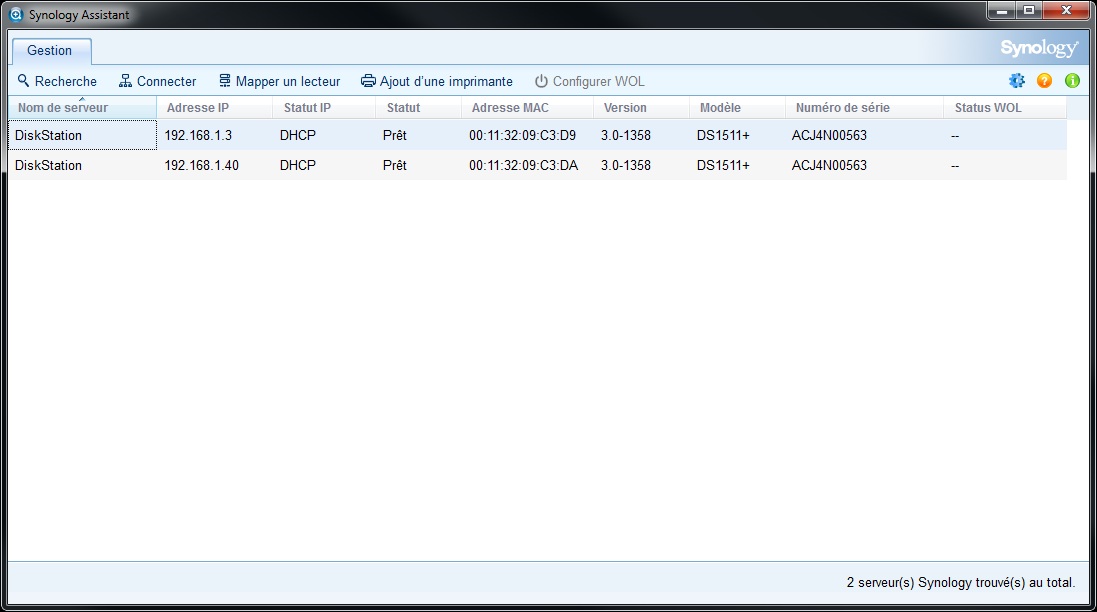Click Prêt status in the 192.168.1.40 row
Image resolution: width=1097 pixels, height=612 pixels.
(395, 165)
